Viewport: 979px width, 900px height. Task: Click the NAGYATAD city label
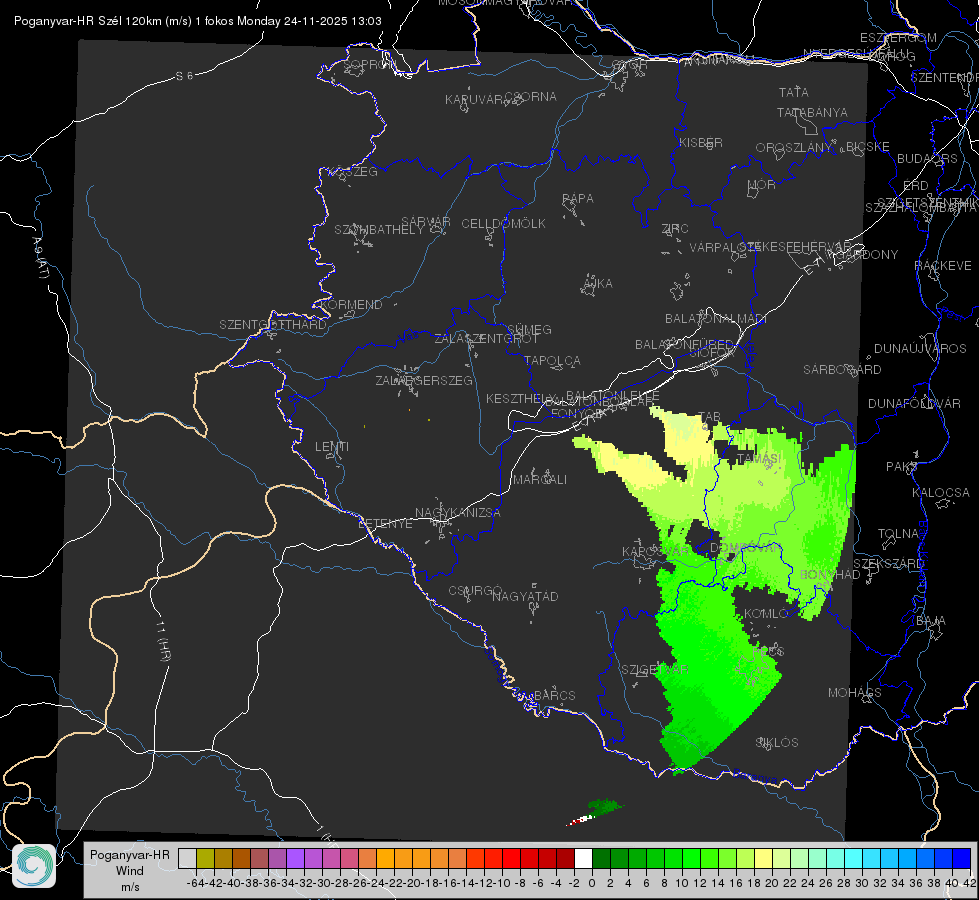(525, 596)
